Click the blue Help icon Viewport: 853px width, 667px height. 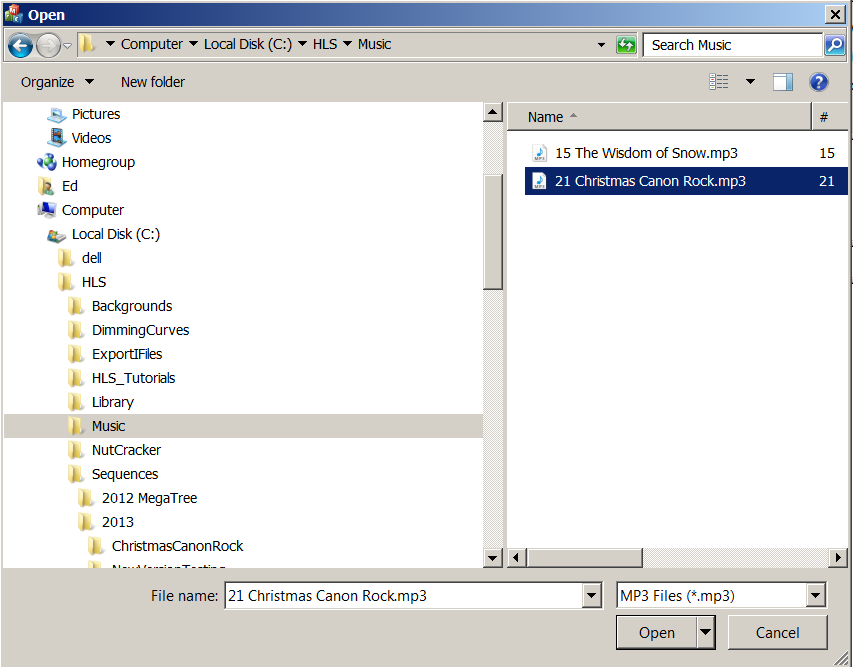818,82
